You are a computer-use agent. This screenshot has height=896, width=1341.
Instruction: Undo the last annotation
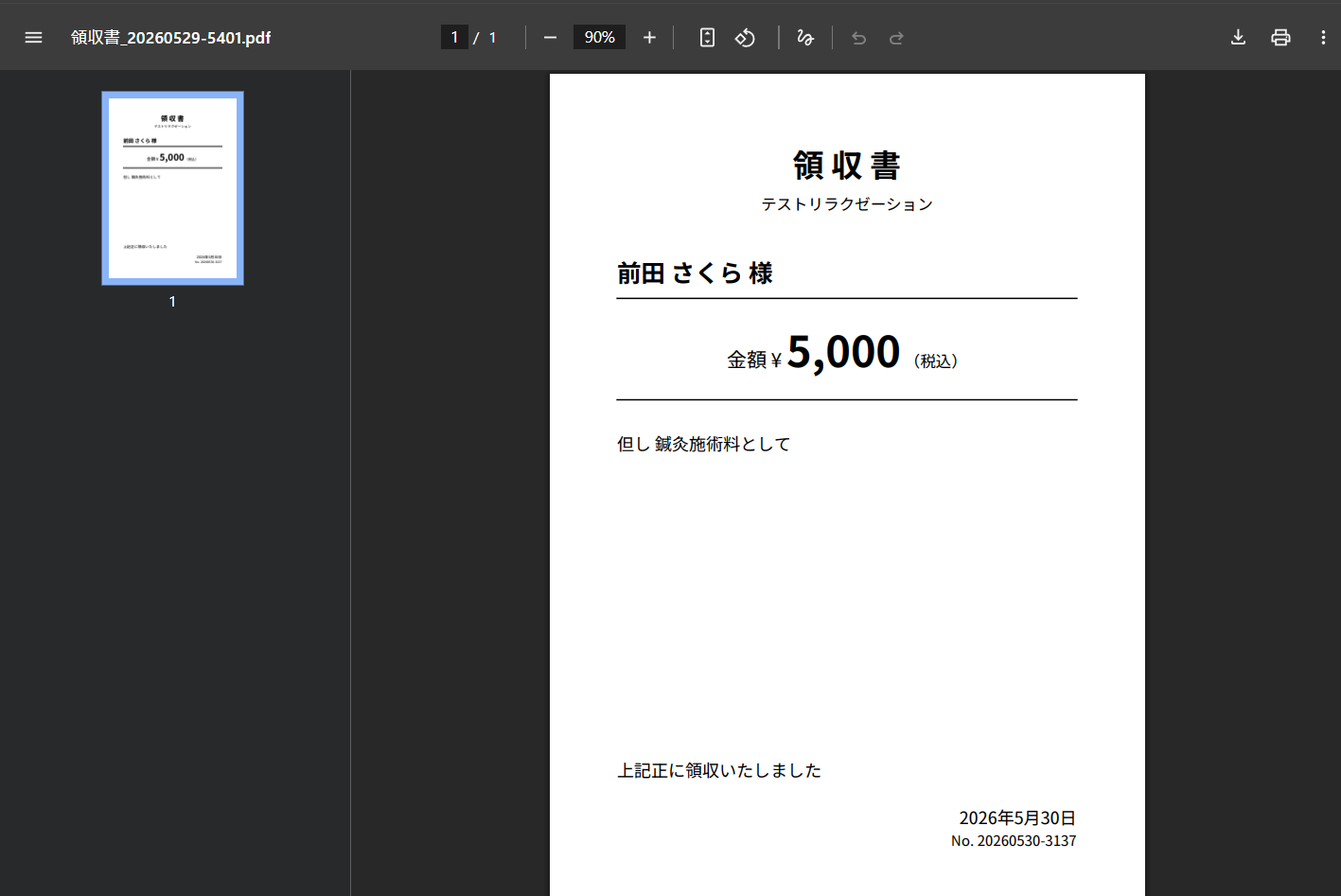coord(858,38)
